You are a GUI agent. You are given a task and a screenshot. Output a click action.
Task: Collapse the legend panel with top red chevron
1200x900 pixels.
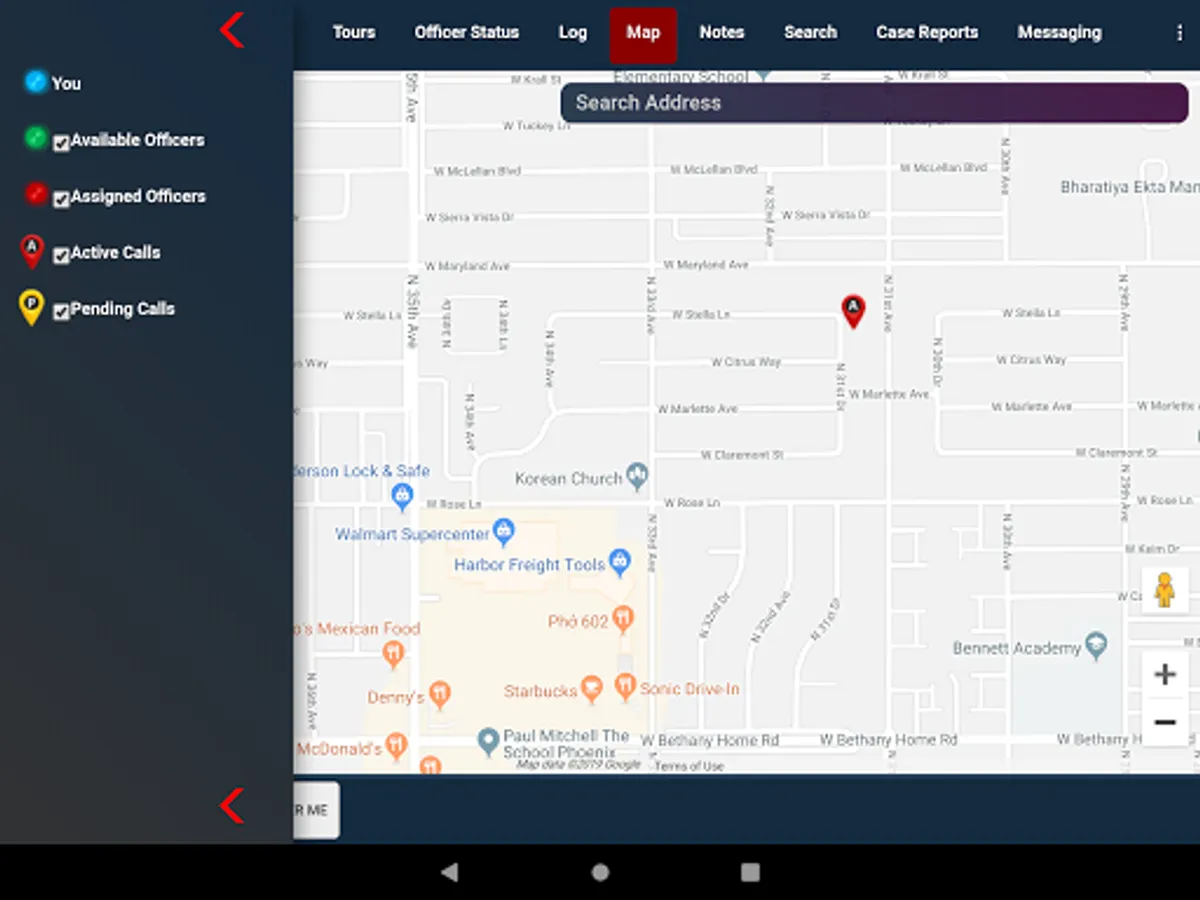[x=232, y=30]
